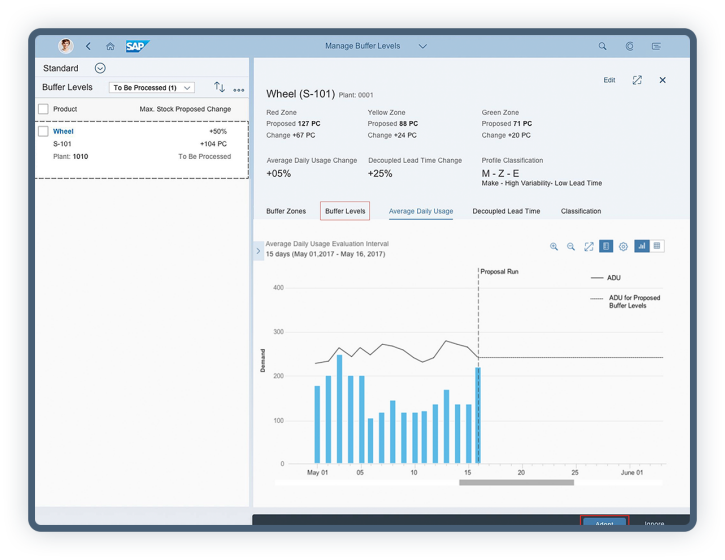725x560 pixels.
Task: Click the Edit button
Action: tap(609, 80)
